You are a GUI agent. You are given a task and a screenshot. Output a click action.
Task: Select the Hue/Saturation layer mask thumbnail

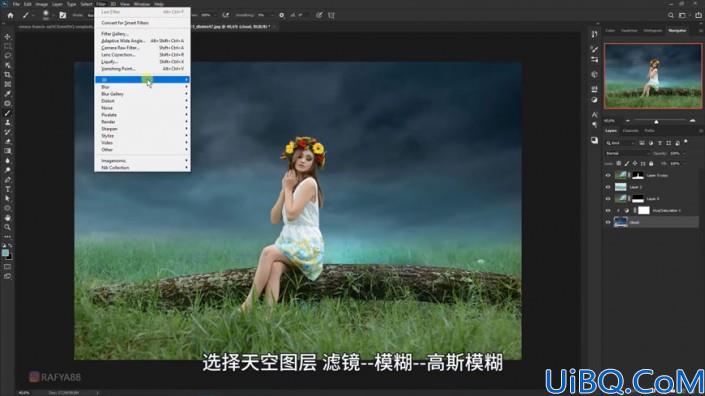(644, 210)
